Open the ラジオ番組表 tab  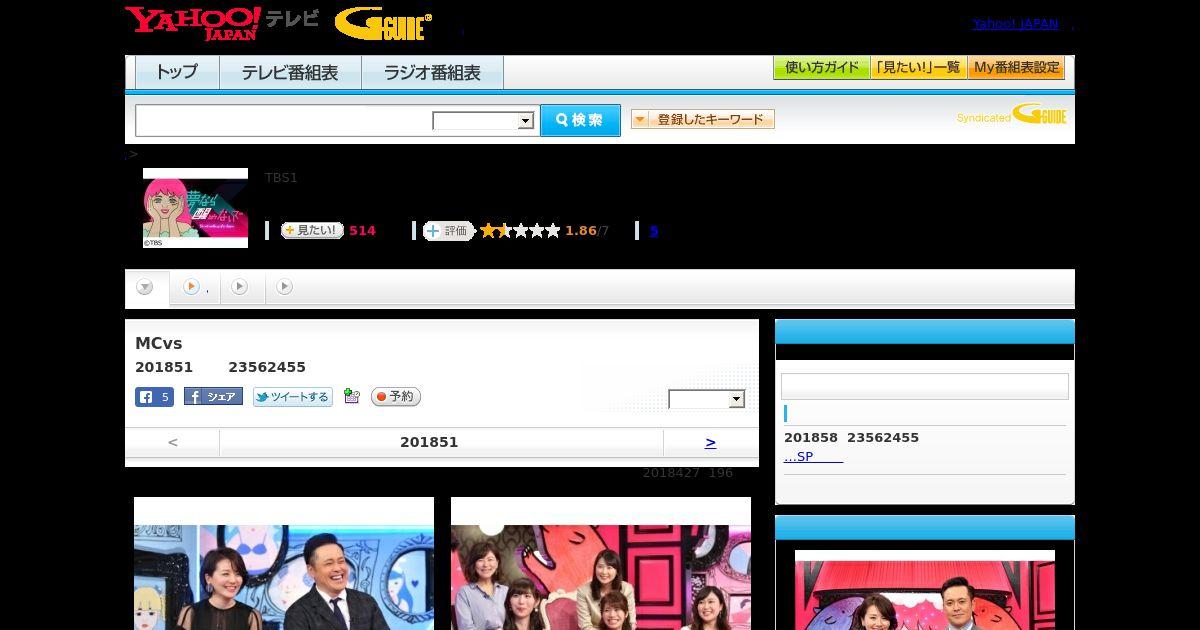pyautogui.click(x=432, y=72)
